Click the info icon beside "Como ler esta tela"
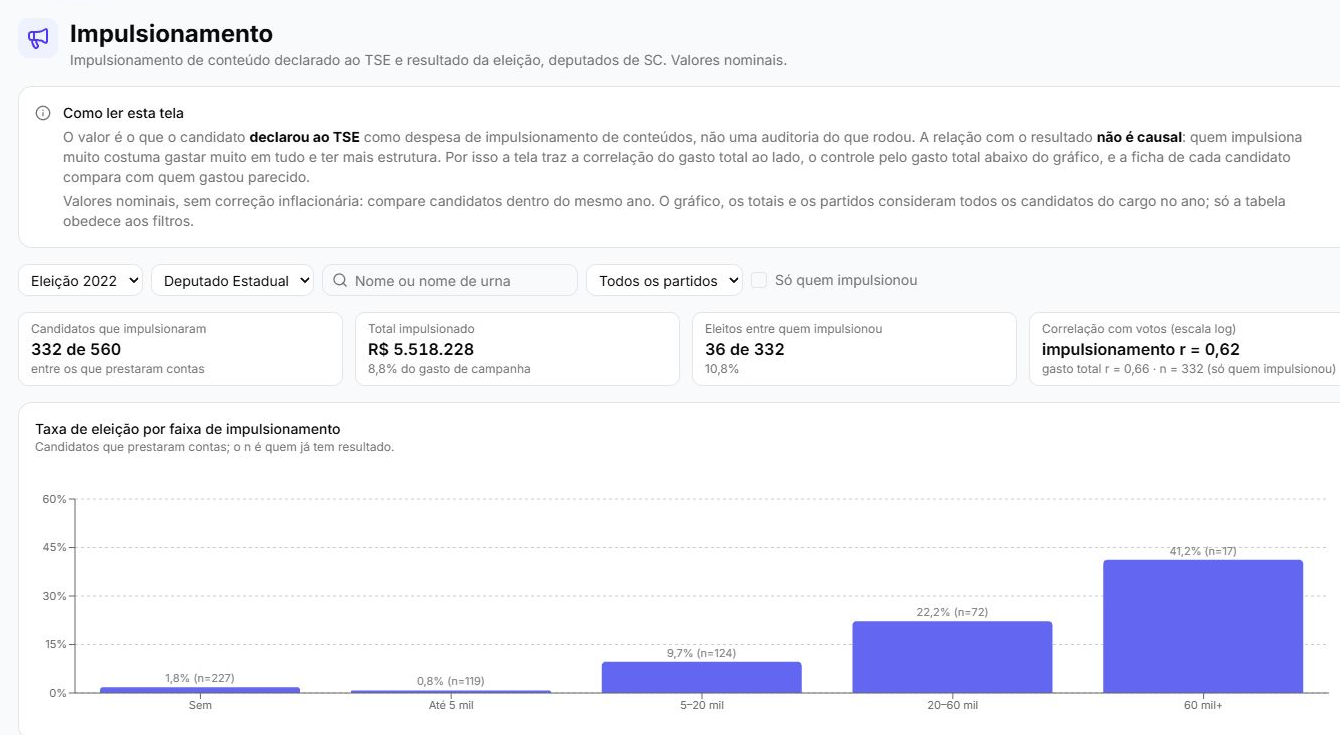1340x735 pixels. coord(43,113)
